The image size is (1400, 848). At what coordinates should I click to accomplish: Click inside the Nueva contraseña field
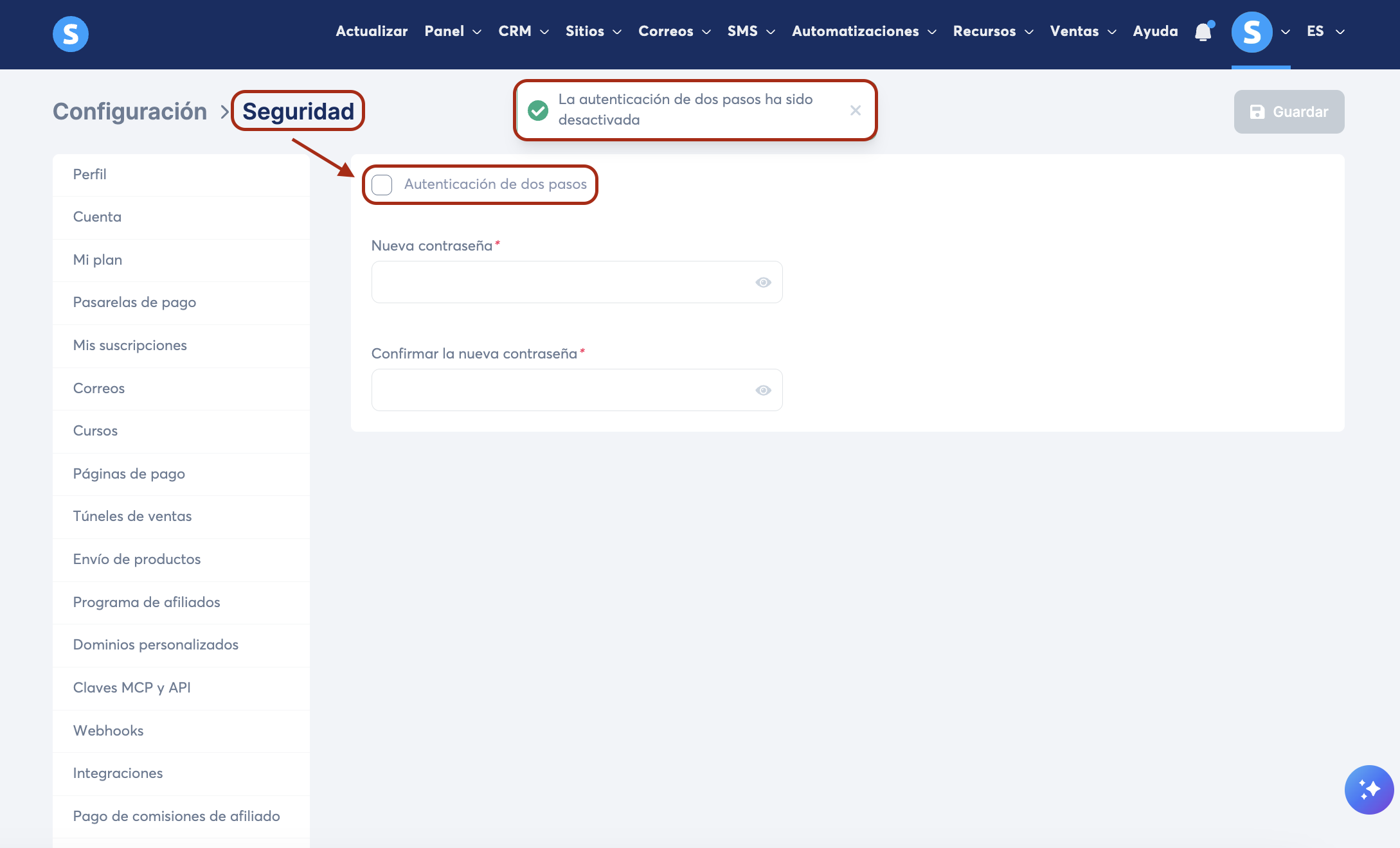[577, 282]
